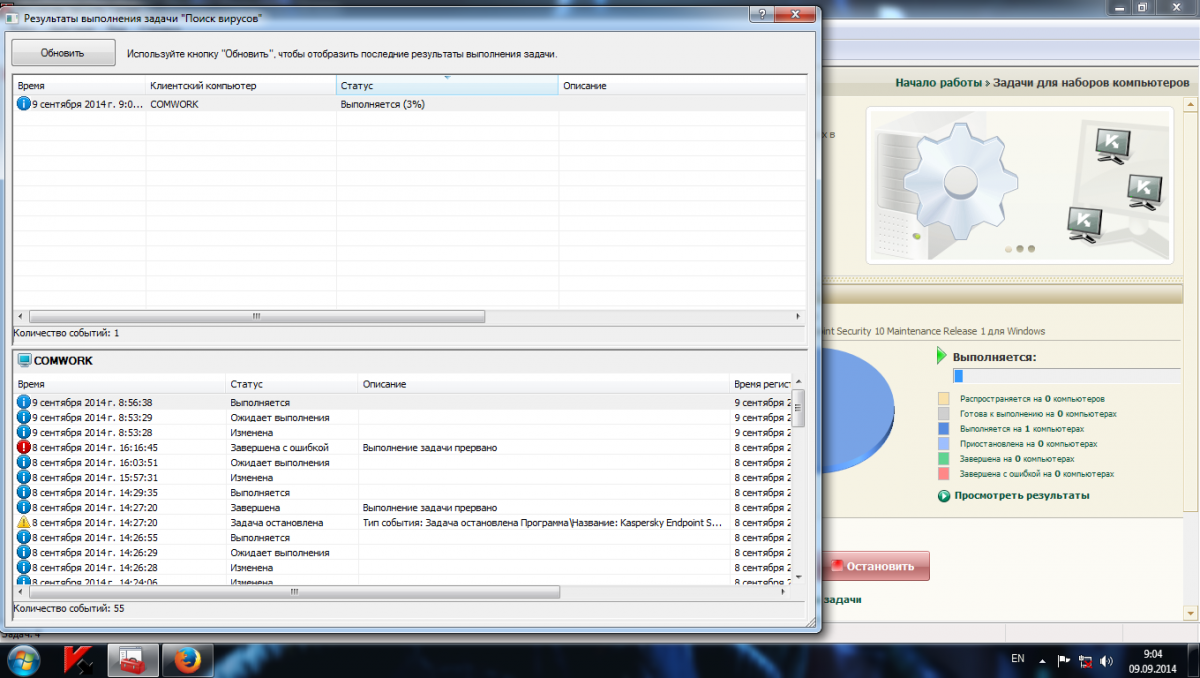The image size is (1200, 678).
Task: Click the help question mark in the dialog title bar
Action: coord(762,14)
